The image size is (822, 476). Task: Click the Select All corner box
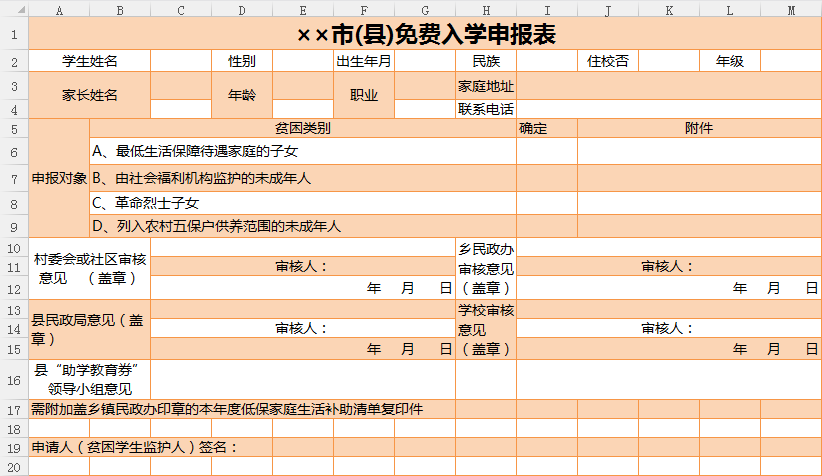click(14, 10)
